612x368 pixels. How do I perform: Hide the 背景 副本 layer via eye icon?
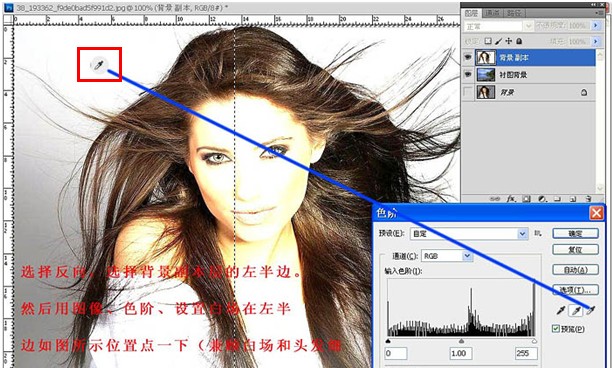(x=468, y=58)
